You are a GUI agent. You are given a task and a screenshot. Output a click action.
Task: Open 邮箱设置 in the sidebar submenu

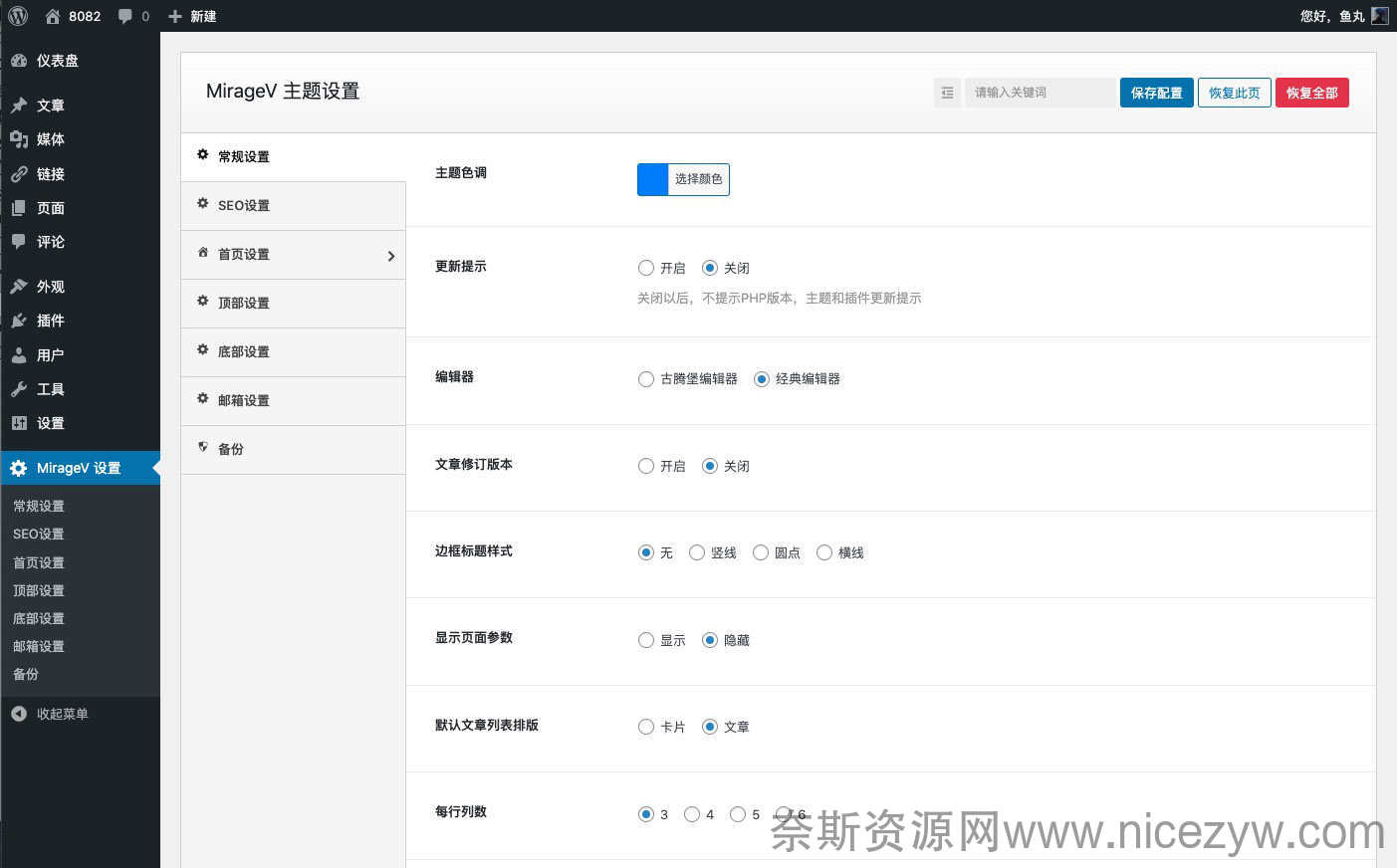39,646
